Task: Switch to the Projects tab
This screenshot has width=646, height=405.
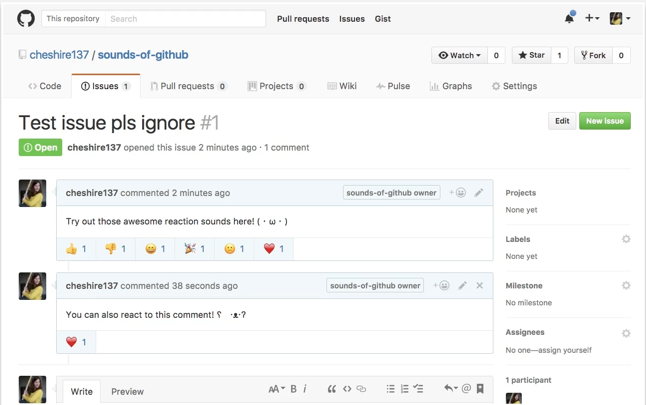Action: 276,86
